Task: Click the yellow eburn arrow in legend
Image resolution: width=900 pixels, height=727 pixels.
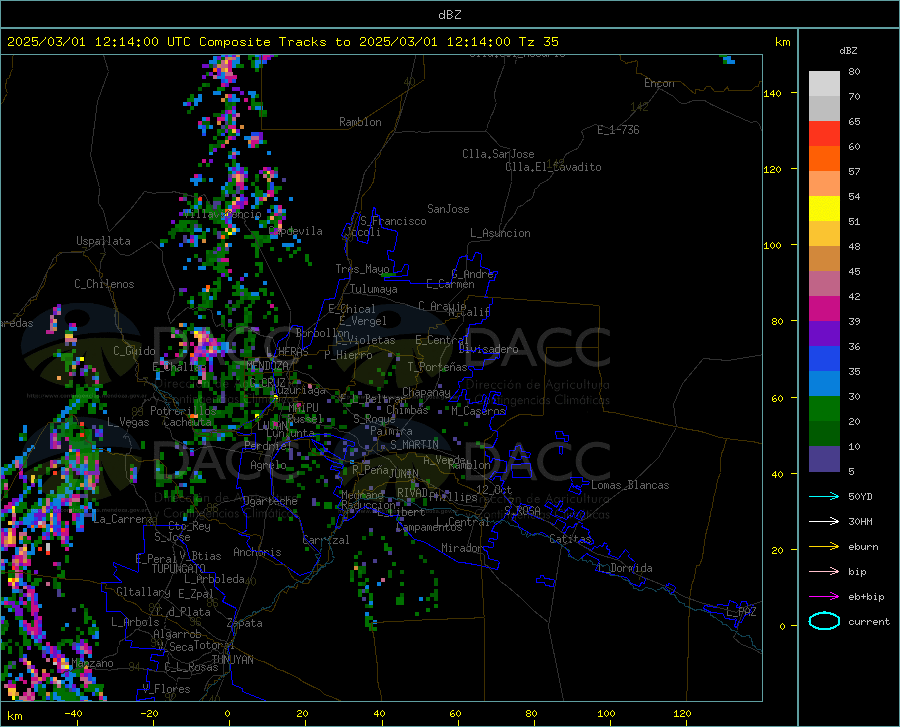Action: pyautogui.click(x=824, y=546)
